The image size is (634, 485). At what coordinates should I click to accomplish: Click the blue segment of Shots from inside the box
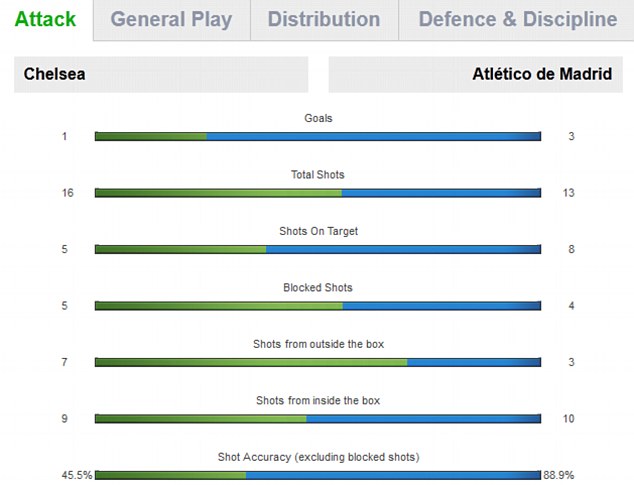tap(423, 419)
